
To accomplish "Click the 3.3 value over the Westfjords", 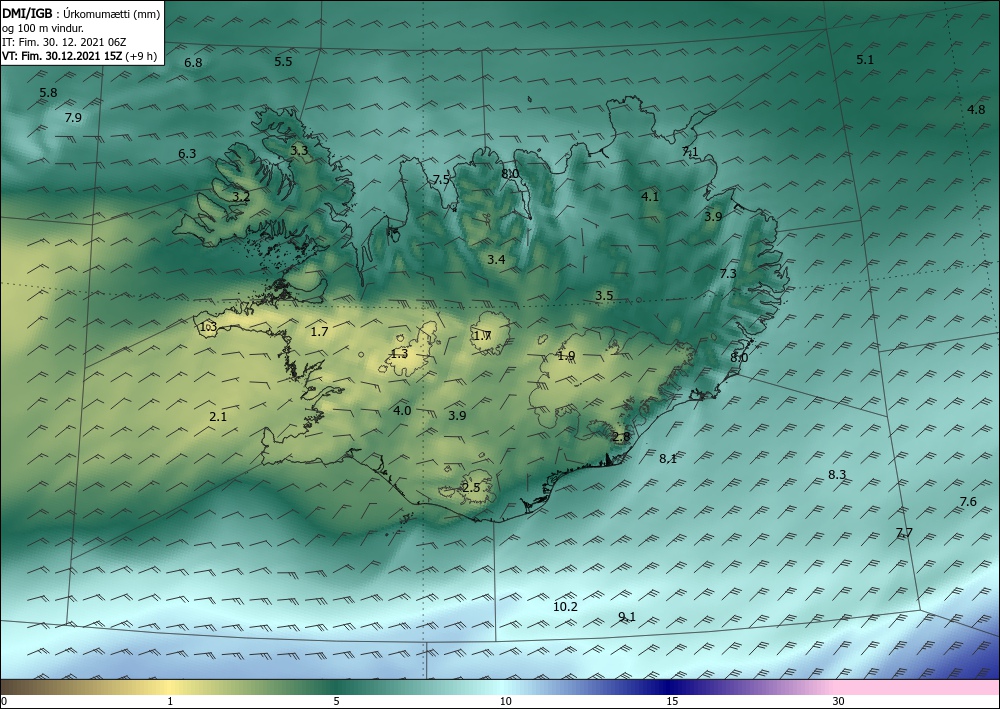I will click(299, 150).
